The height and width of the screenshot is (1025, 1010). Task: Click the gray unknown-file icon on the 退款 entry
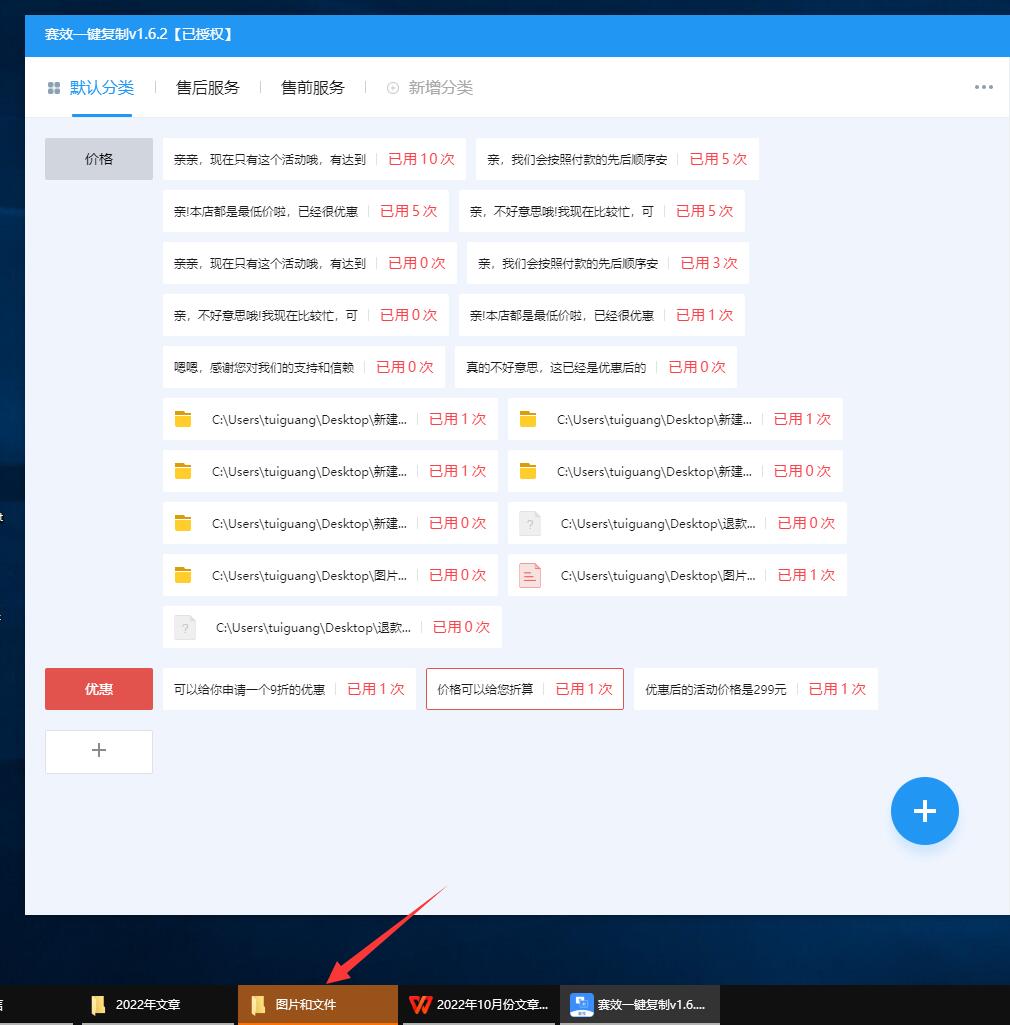(185, 627)
